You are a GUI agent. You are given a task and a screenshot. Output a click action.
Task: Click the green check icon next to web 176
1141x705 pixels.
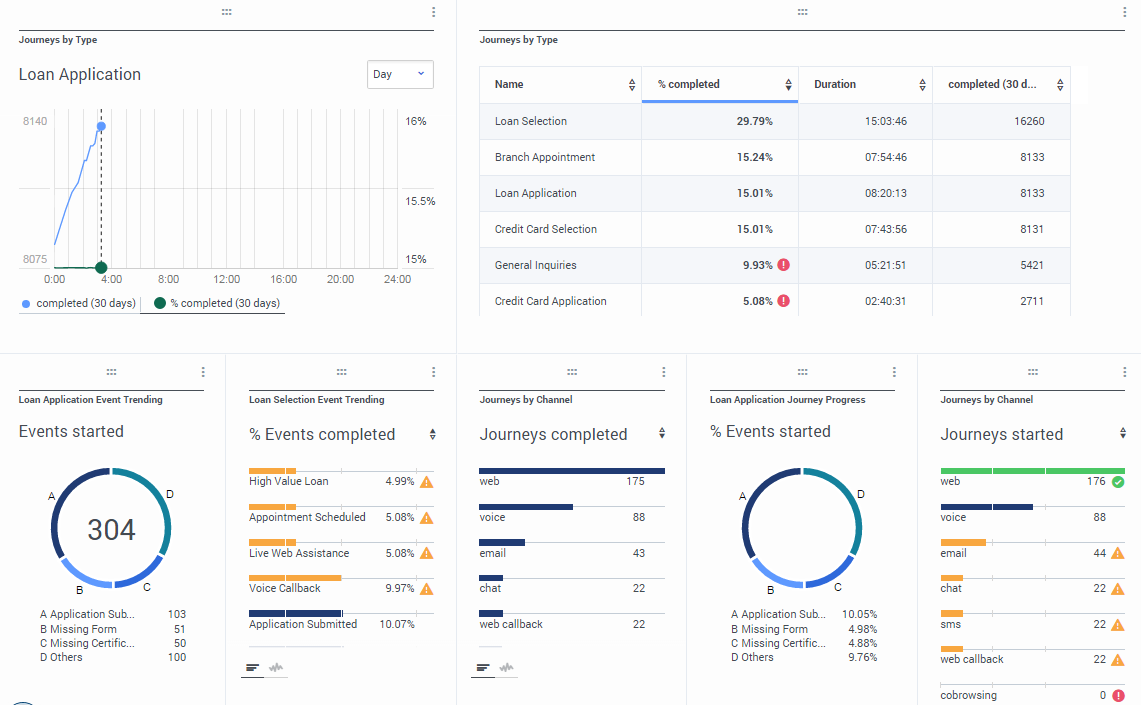tap(1118, 482)
